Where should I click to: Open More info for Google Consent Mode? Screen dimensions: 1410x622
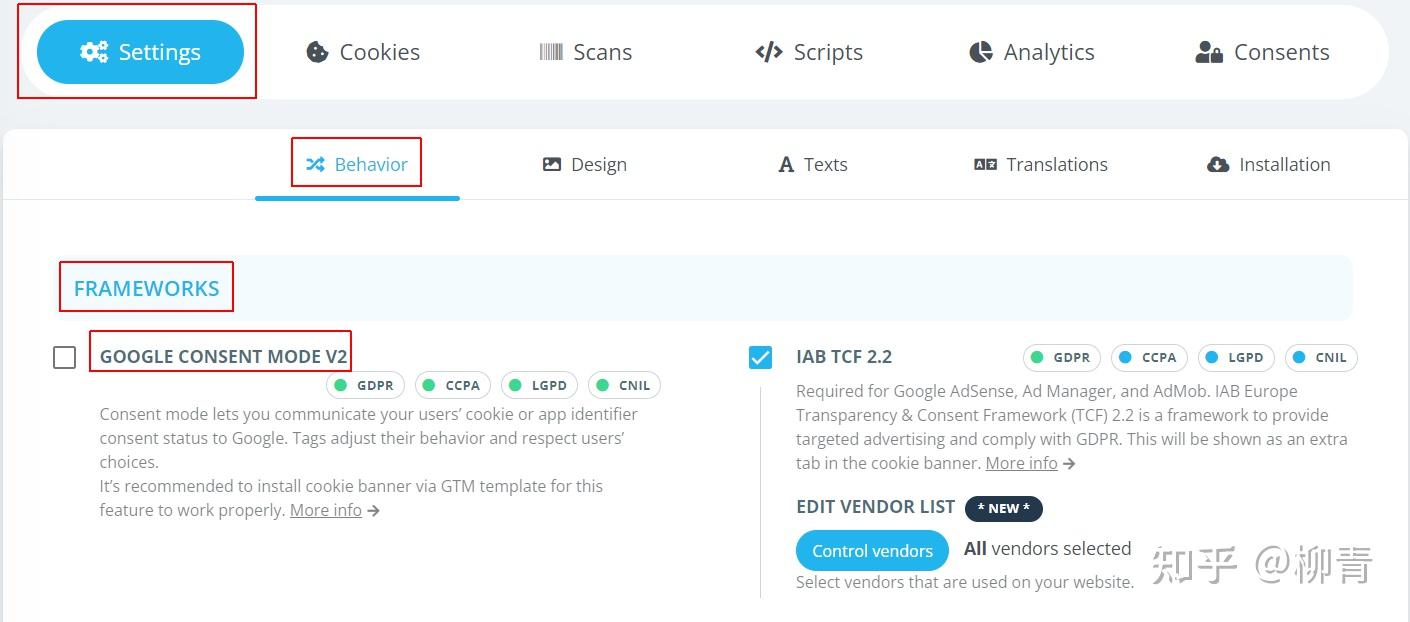[326, 510]
